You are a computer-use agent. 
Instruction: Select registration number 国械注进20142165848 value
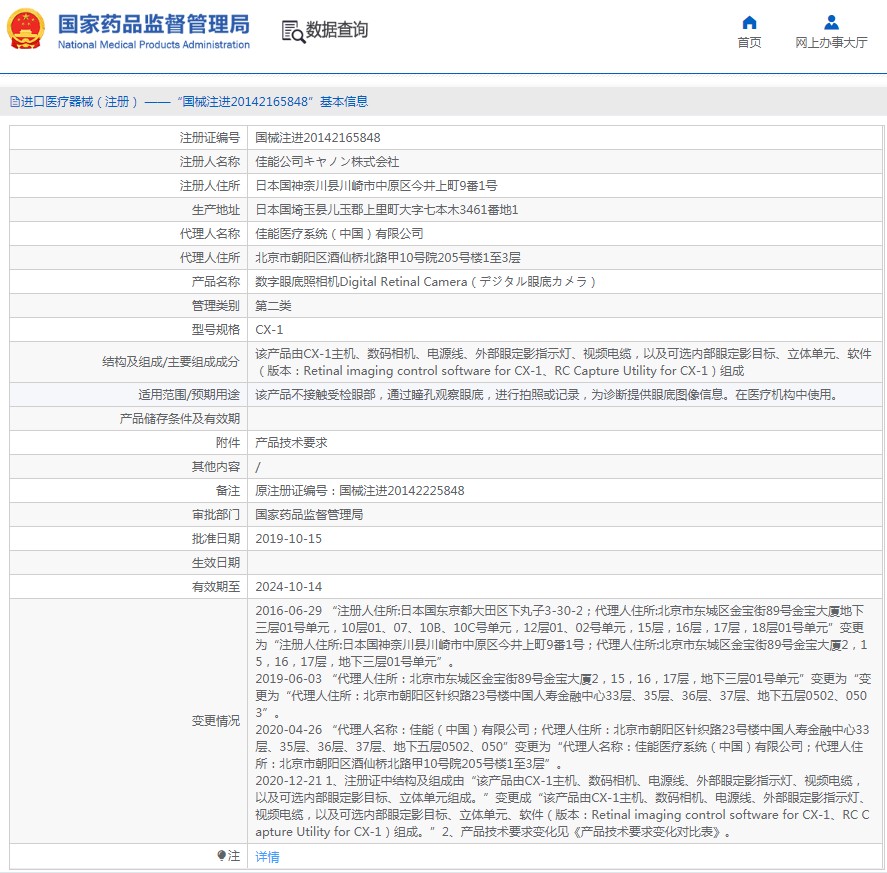[x=317, y=137]
